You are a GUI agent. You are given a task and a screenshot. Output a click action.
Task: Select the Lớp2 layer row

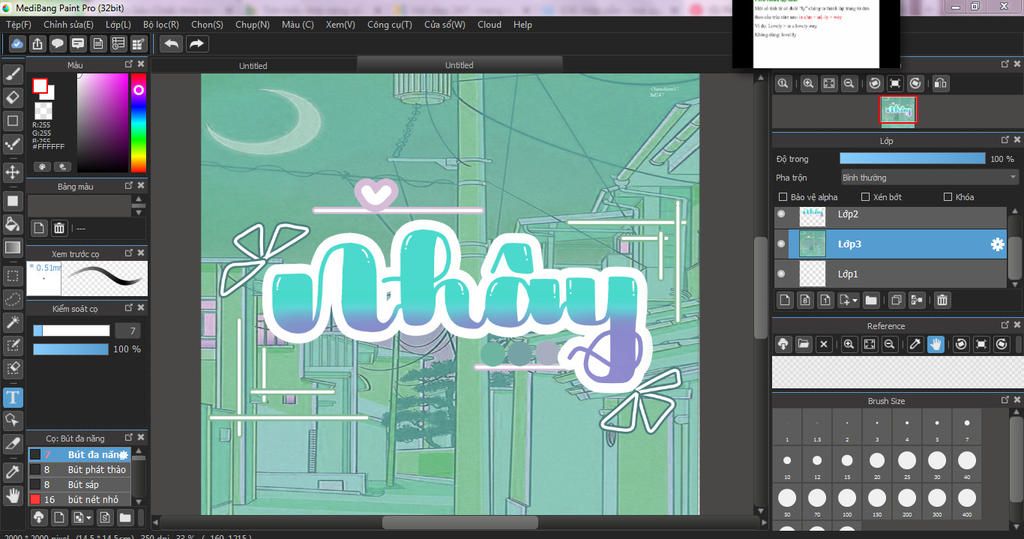pyautogui.click(x=891, y=216)
